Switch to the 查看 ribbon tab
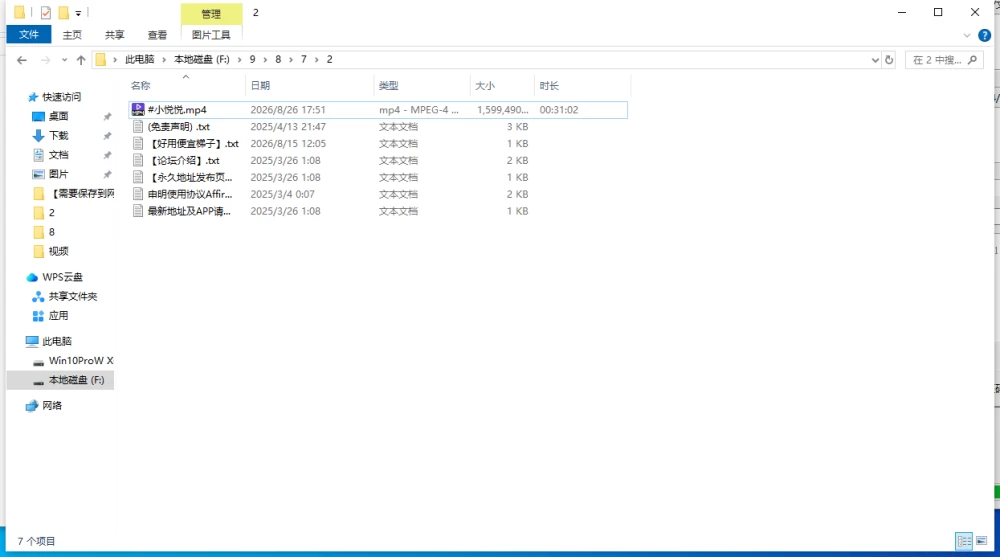 (157, 34)
